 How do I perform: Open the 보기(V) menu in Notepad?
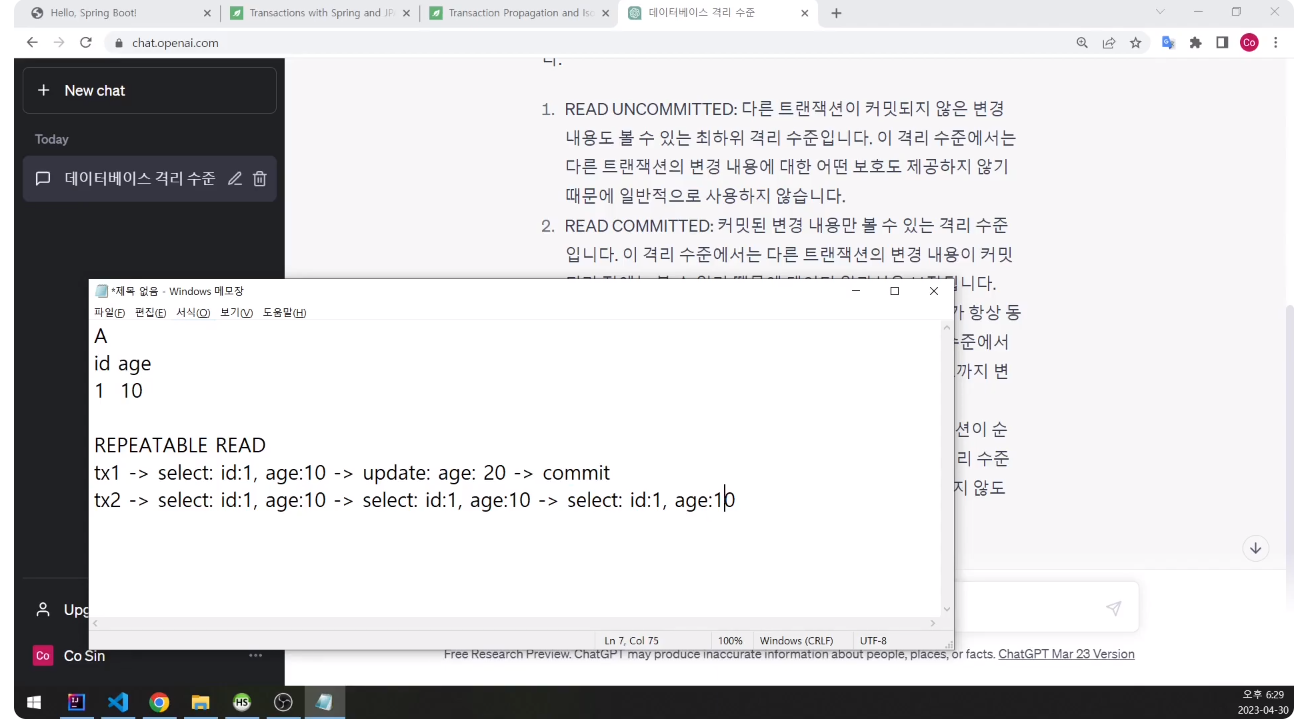pos(237,313)
